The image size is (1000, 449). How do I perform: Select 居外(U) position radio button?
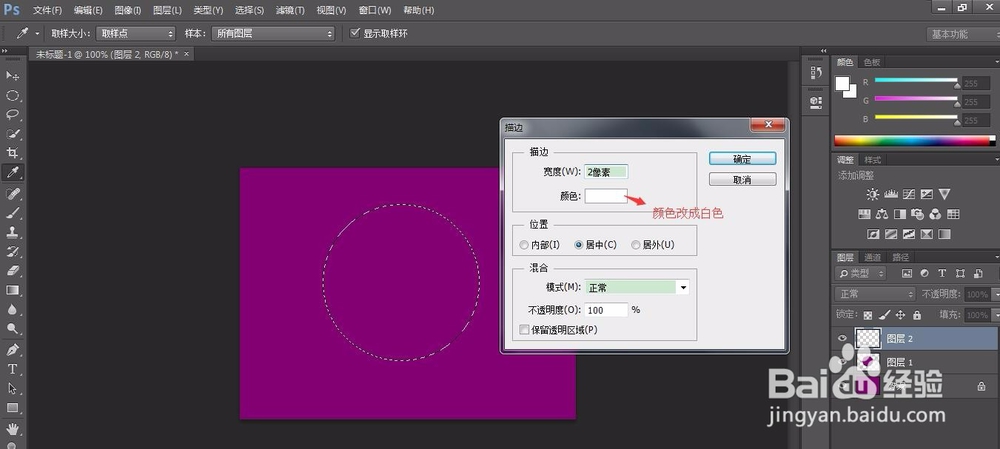[636, 245]
